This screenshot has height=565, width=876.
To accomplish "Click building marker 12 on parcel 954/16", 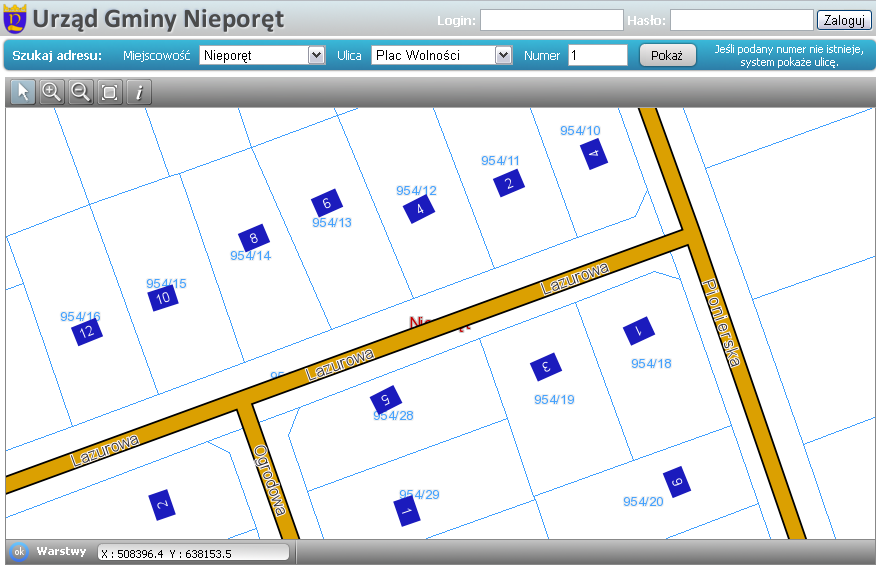I will click(88, 332).
